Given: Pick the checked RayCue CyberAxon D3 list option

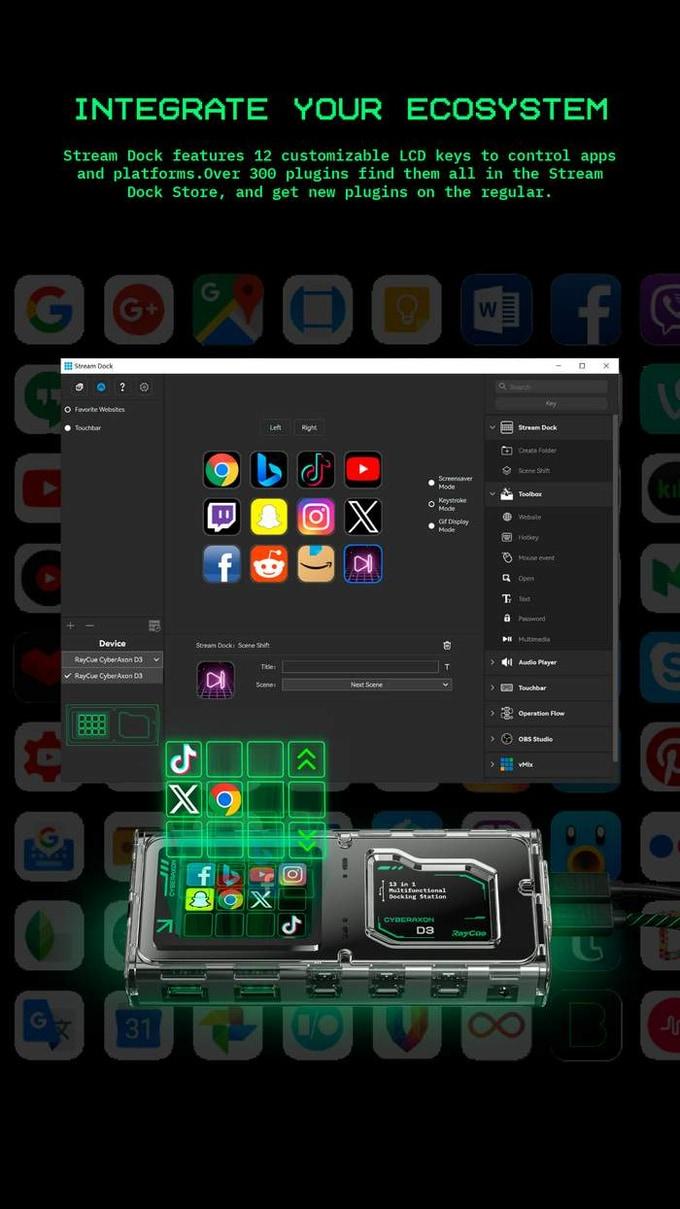Looking at the screenshot, I should tap(112, 676).
